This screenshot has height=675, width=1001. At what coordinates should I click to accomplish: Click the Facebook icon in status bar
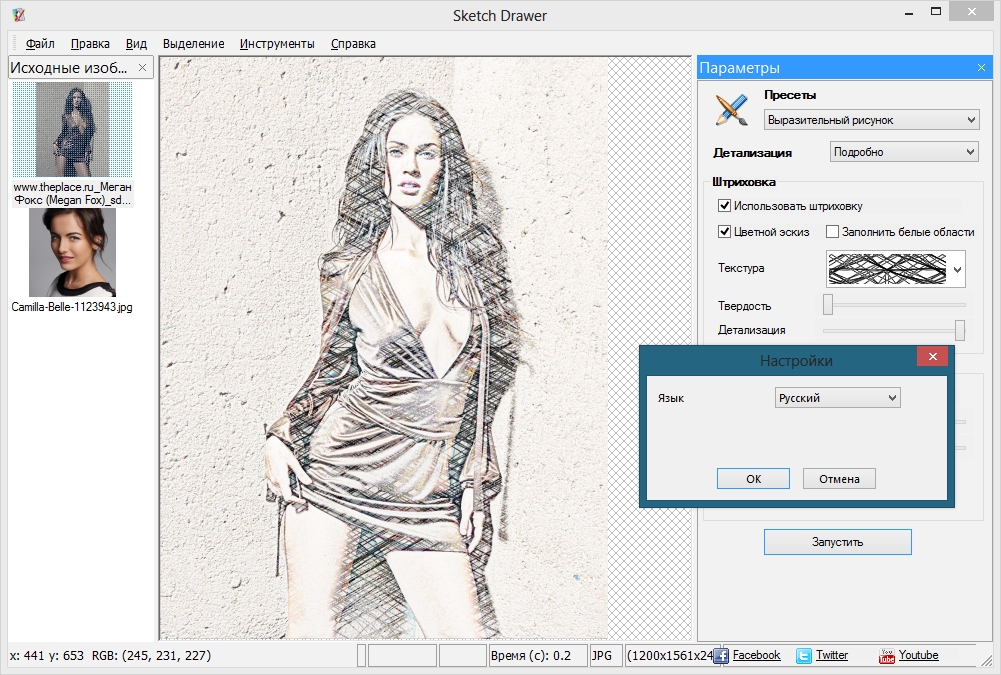(721, 656)
